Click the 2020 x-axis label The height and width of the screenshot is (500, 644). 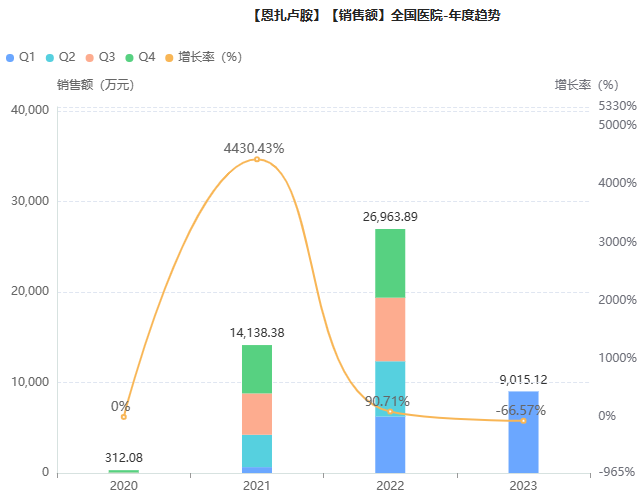pyautogui.click(x=124, y=485)
